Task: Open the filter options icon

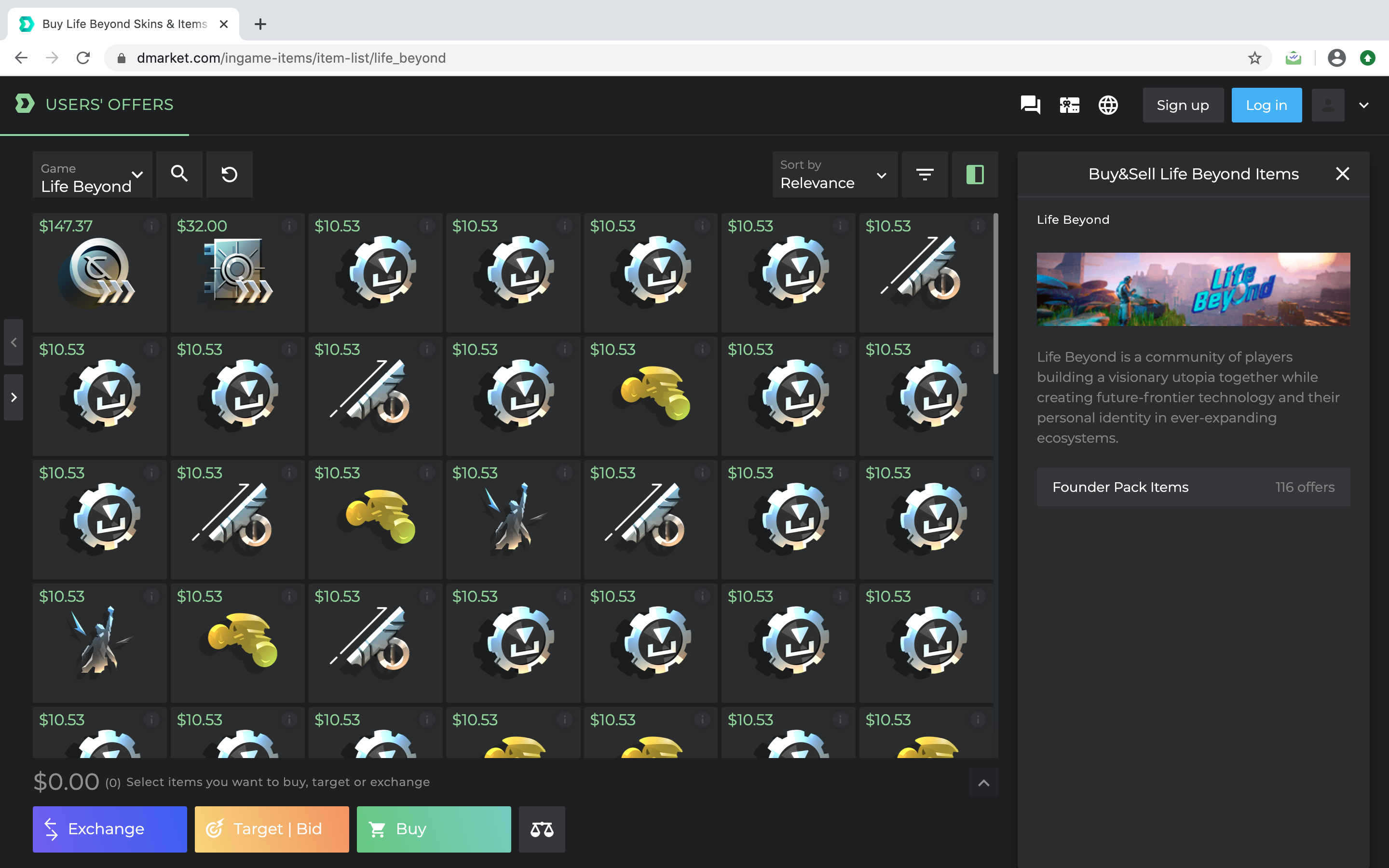Action: (x=925, y=174)
